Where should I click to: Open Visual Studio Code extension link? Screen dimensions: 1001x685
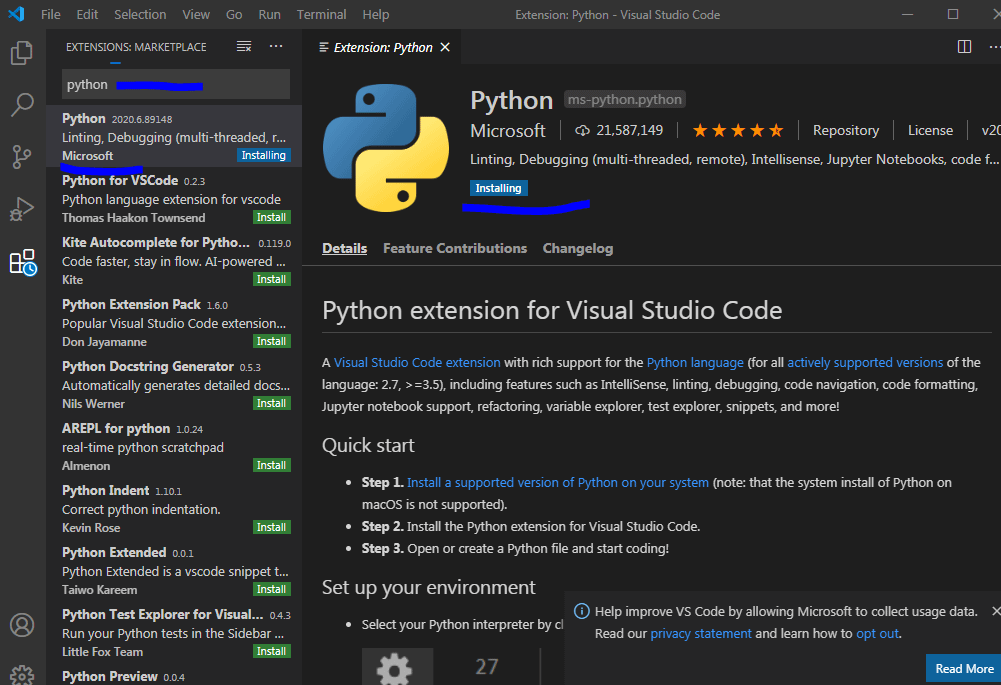417,363
